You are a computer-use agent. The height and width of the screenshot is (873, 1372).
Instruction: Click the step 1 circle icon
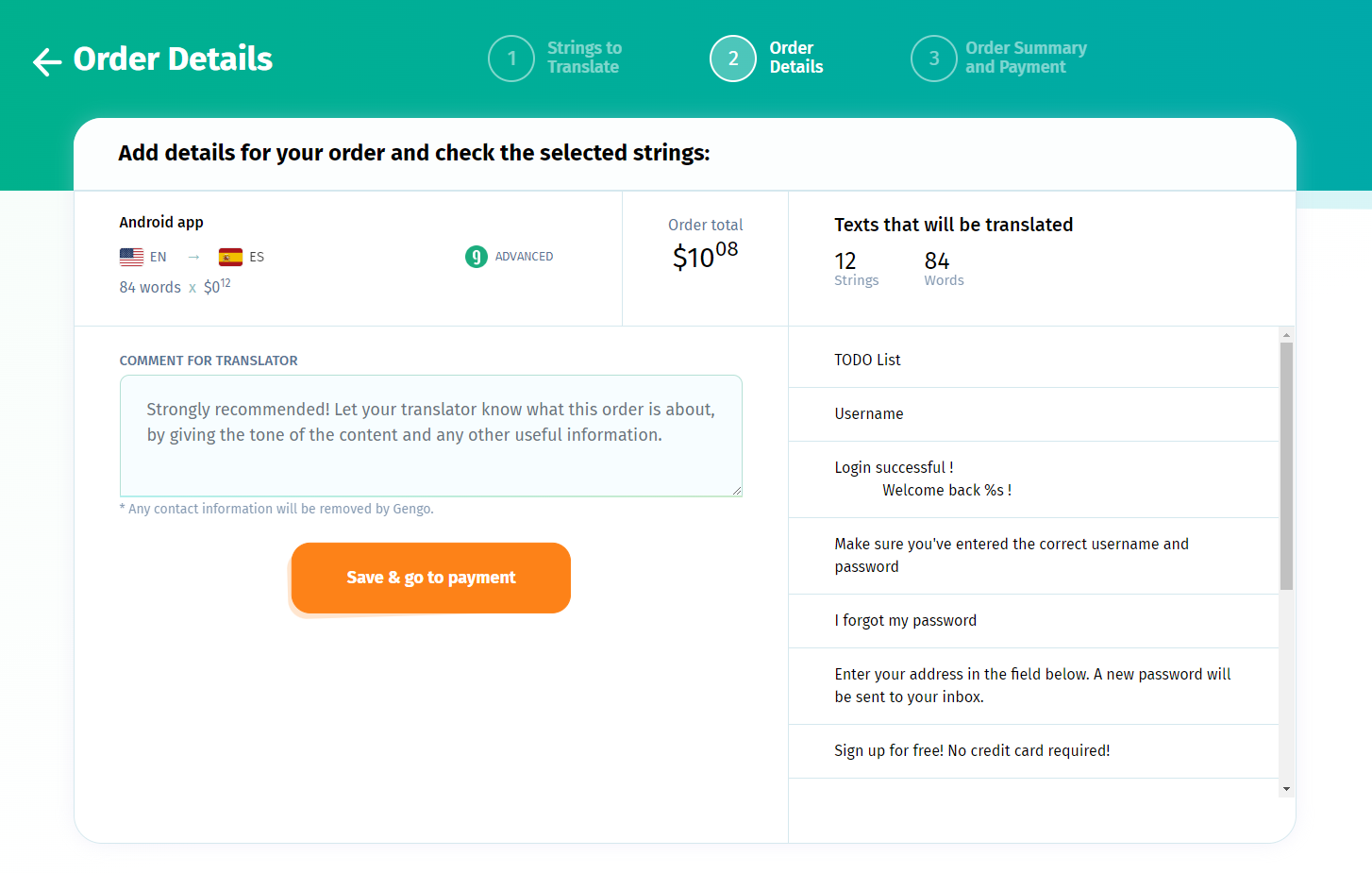pyautogui.click(x=511, y=59)
